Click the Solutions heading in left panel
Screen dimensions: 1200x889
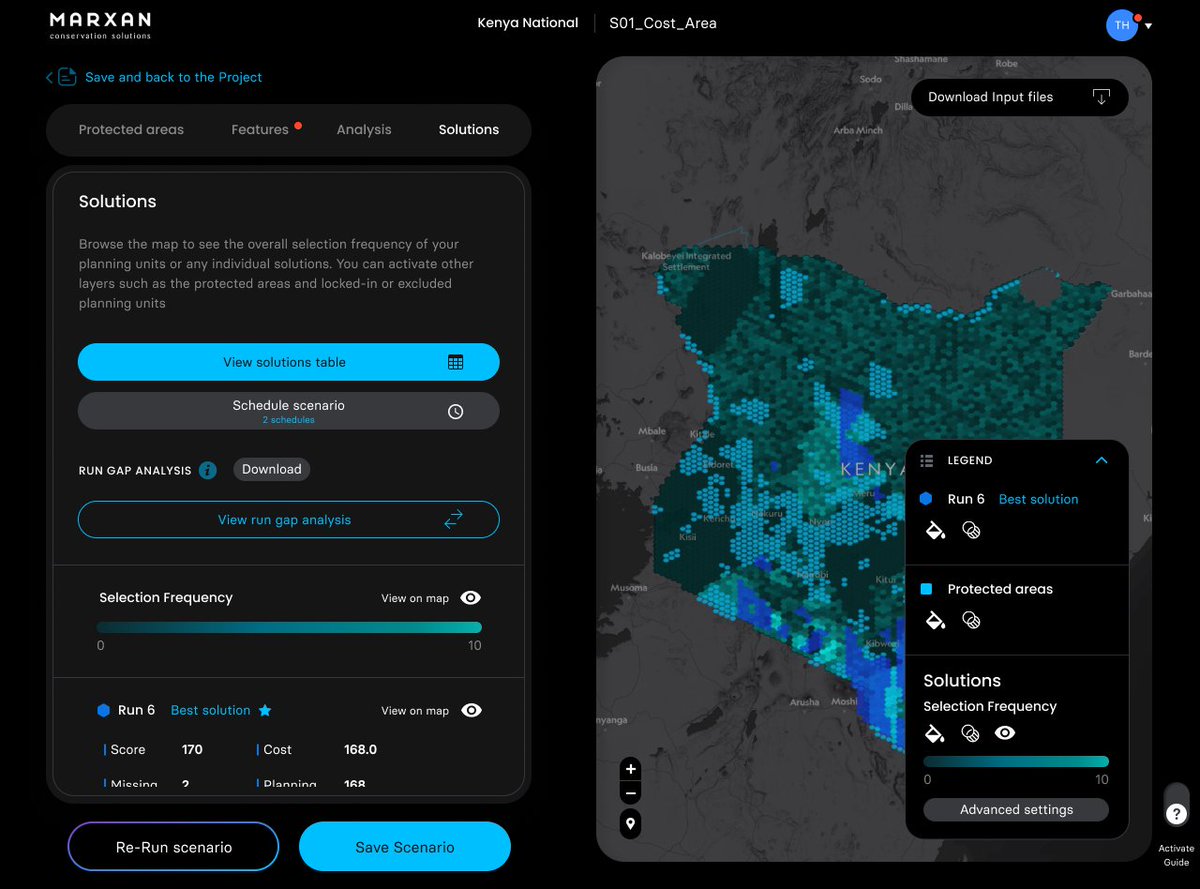click(118, 201)
